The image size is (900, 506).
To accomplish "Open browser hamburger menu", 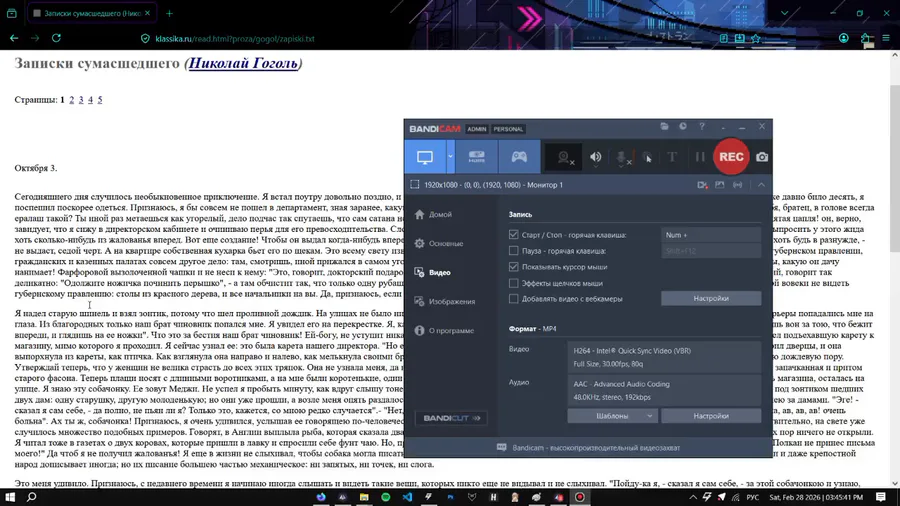I will click(x=886, y=38).
